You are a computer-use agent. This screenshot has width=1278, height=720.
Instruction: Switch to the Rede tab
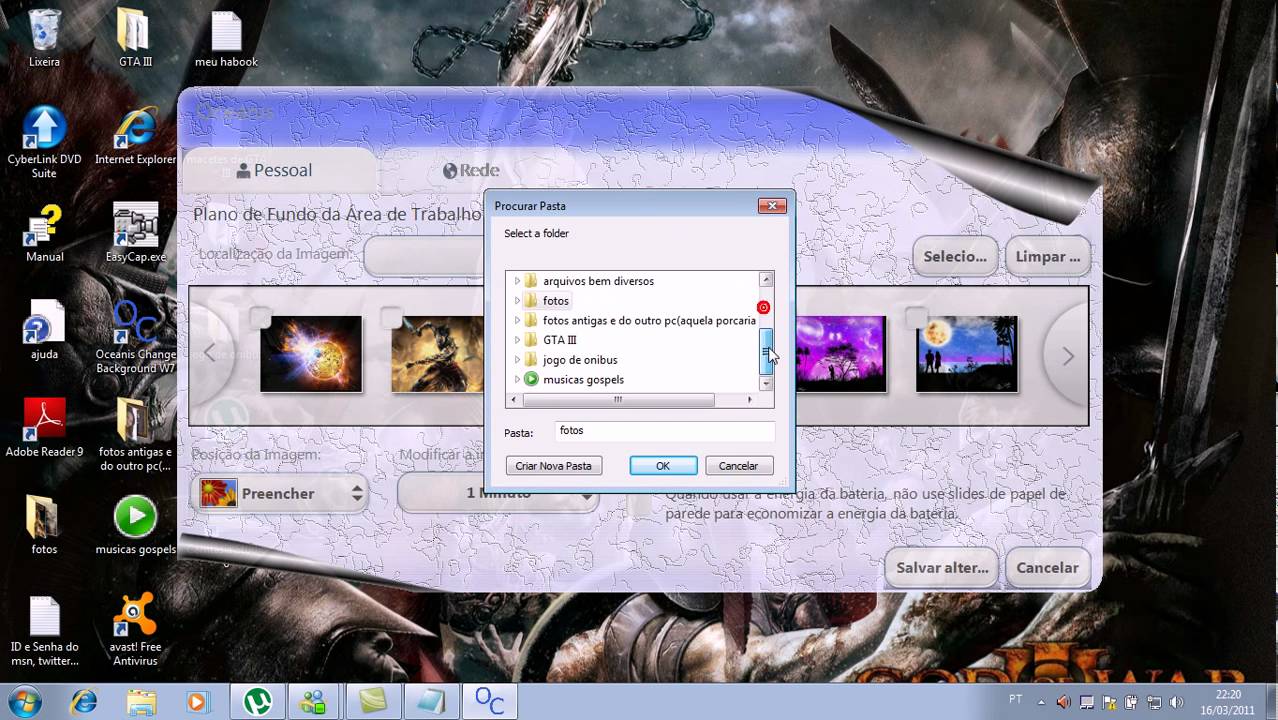(x=471, y=170)
